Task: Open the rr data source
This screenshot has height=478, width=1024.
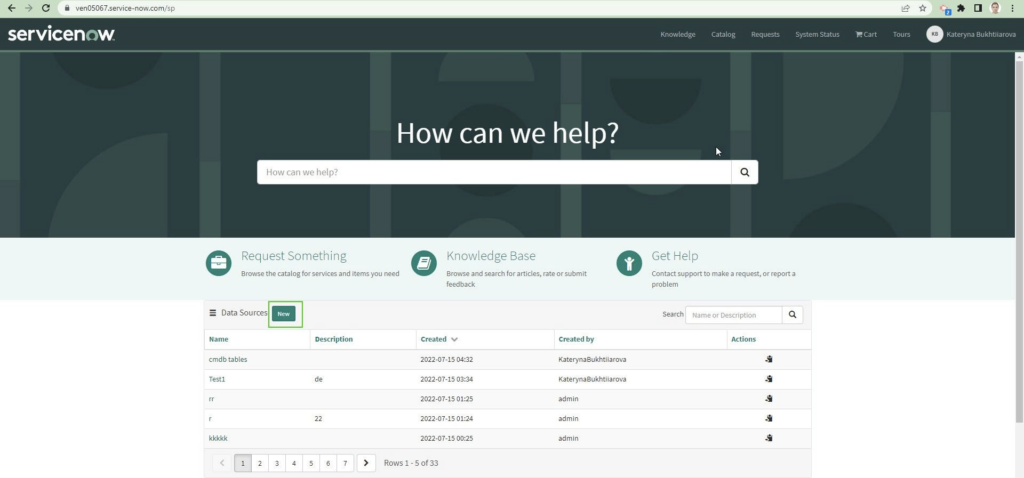Action: [212, 398]
